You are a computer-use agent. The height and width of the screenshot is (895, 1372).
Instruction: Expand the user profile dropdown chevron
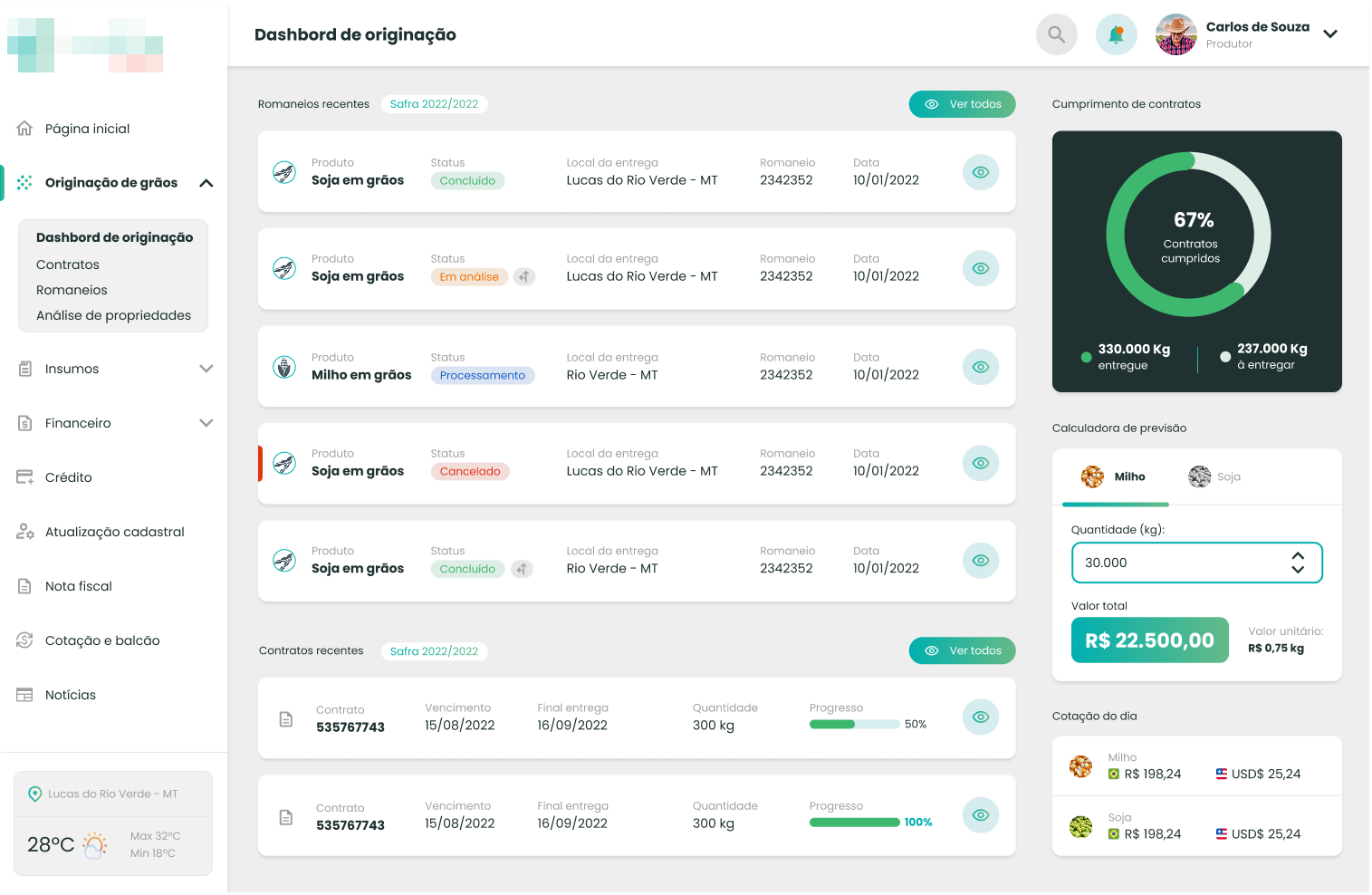coord(1329,34)
